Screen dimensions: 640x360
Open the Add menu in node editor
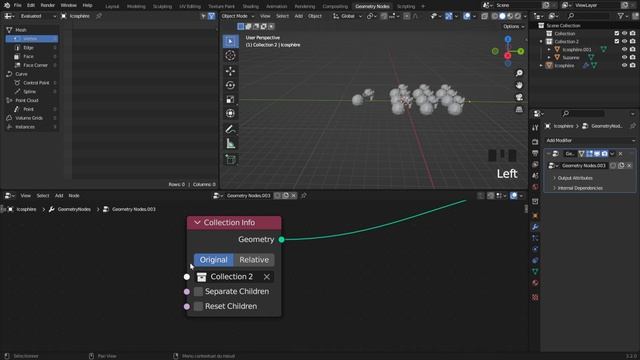59,196
